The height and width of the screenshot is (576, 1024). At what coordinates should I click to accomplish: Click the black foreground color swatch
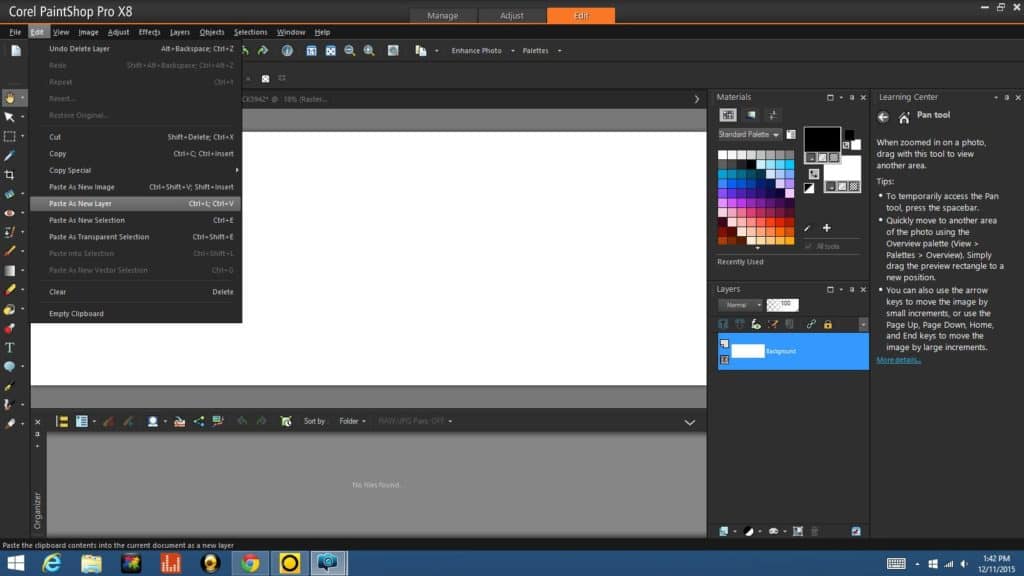pyautogui.click(x=822, y=139)
